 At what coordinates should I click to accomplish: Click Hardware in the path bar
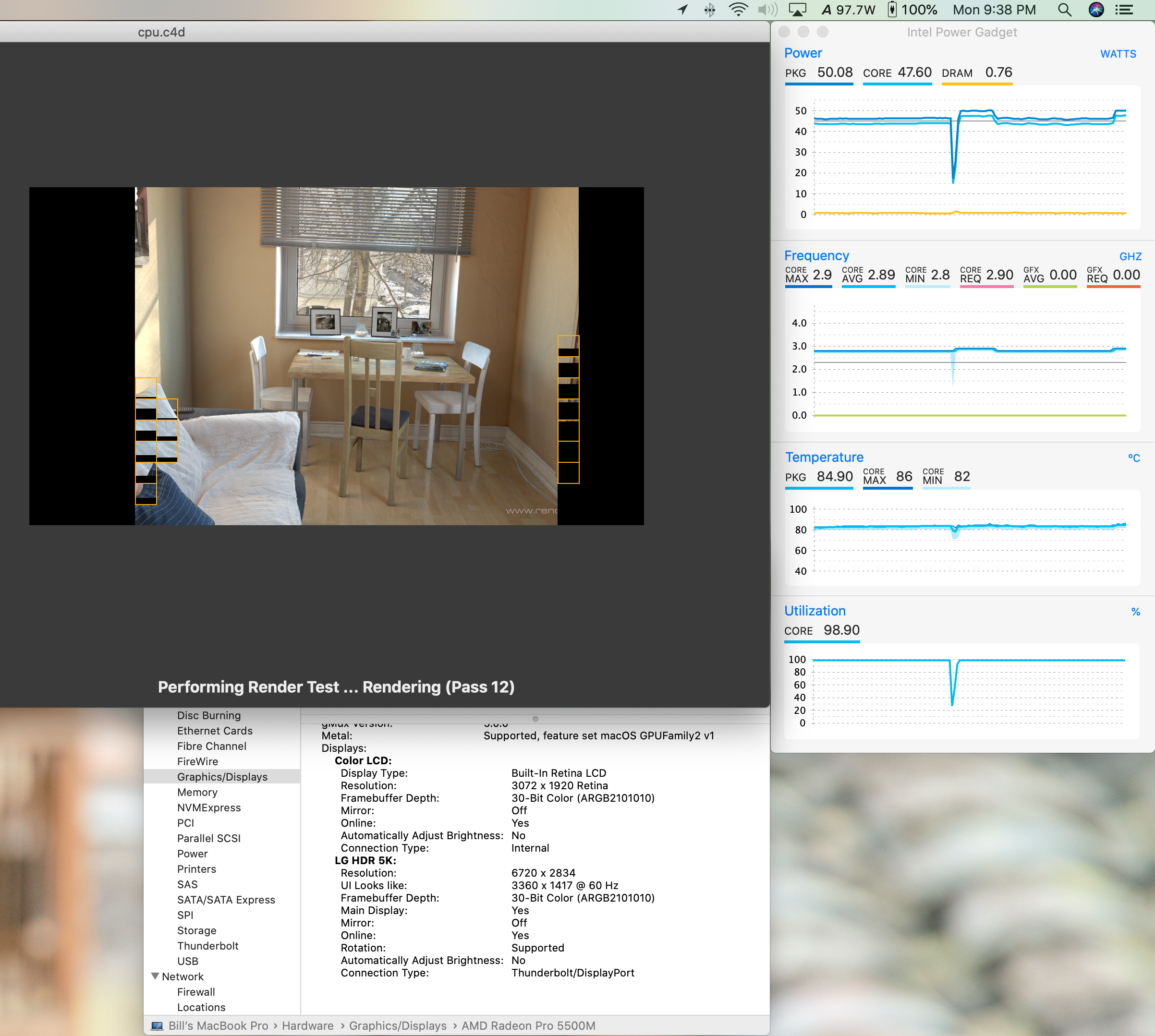[x=307, y=1025]
